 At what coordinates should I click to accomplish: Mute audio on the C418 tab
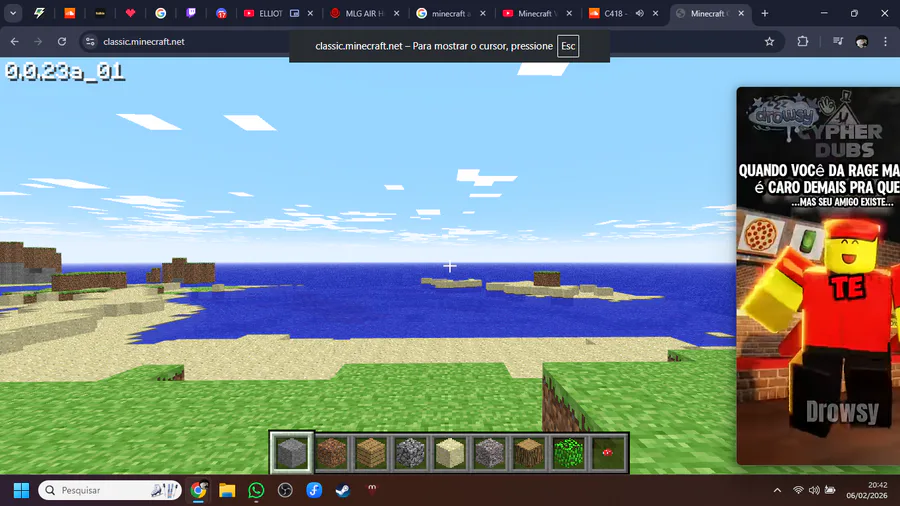[639, 13]
